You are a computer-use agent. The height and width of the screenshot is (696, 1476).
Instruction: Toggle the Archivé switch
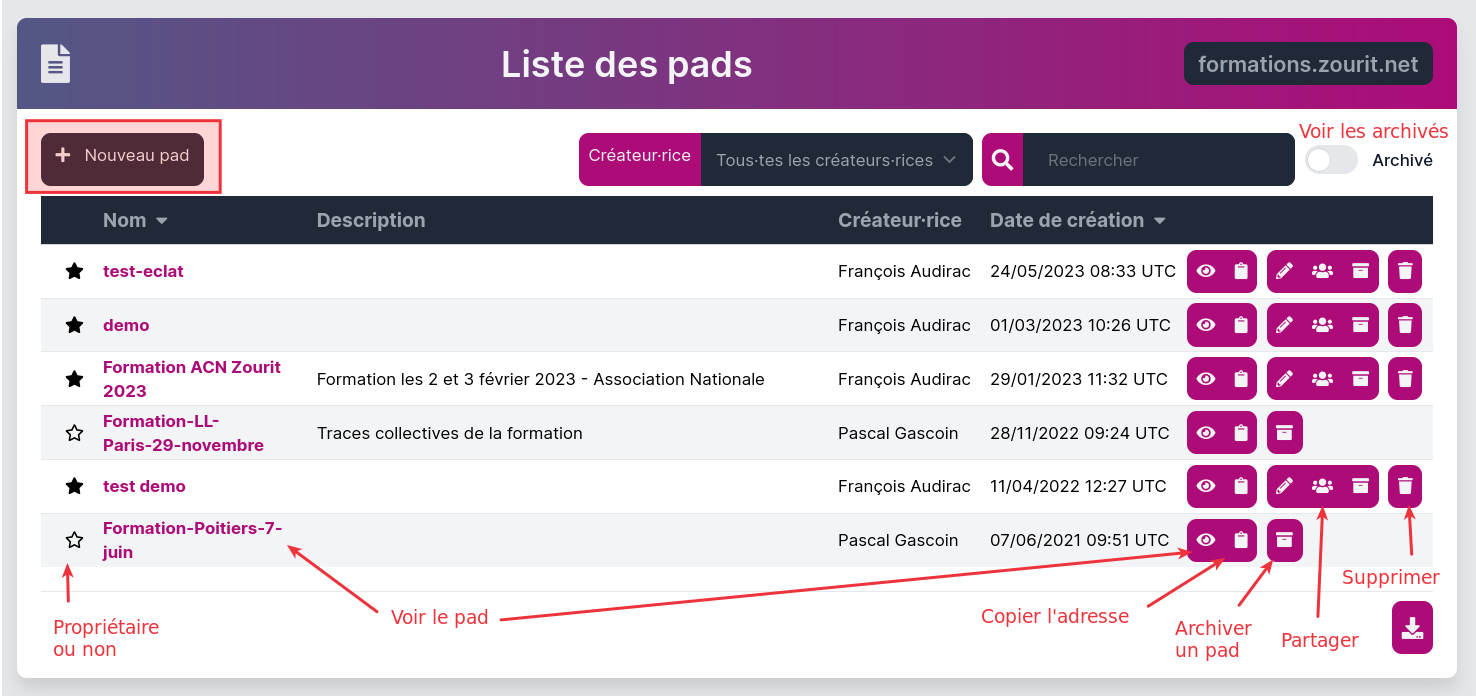[x=1331, y=160]
